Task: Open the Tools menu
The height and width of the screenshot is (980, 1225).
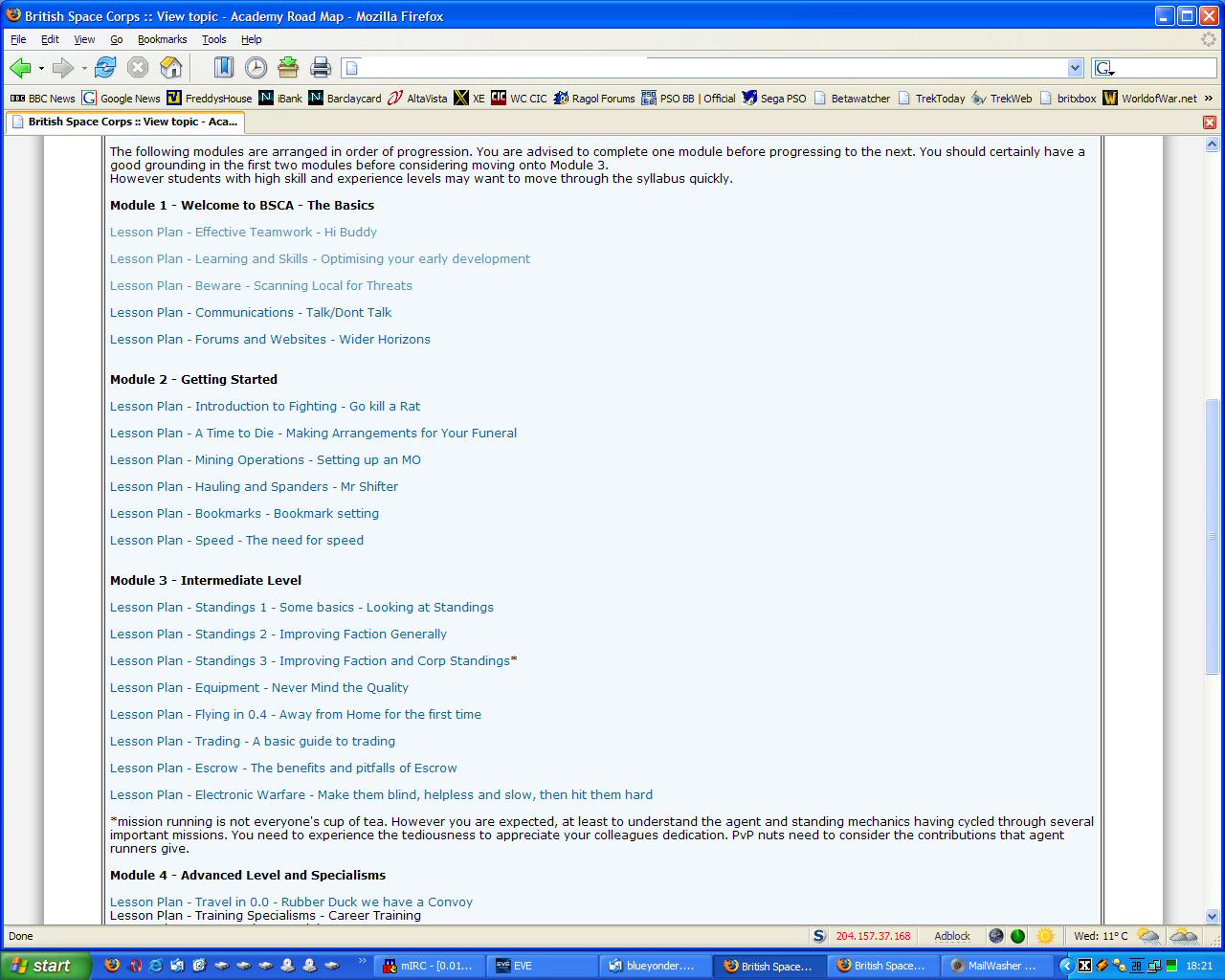Action: click(x=213, y=39)
